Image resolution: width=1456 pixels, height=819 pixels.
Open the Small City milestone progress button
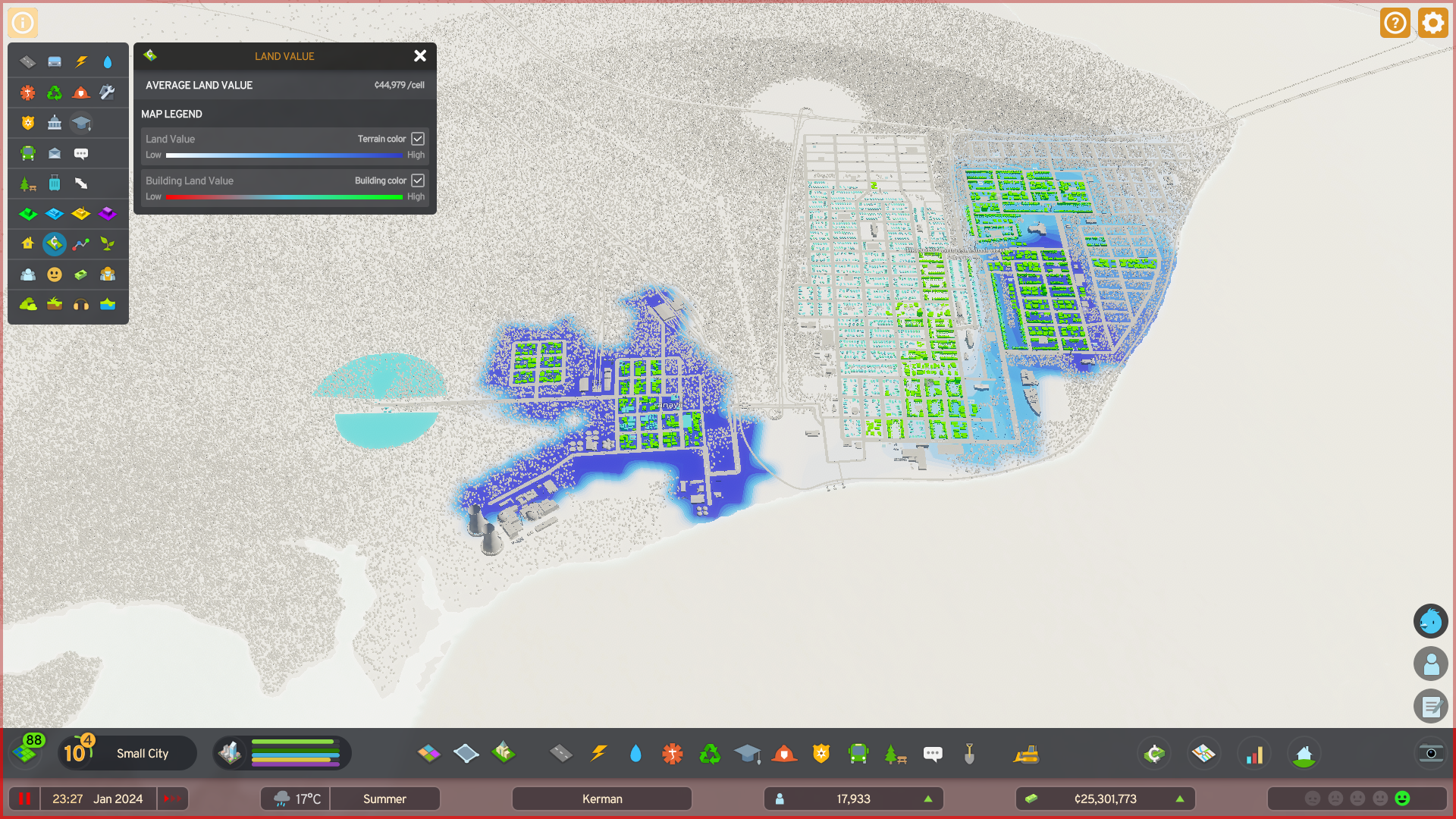127,753
